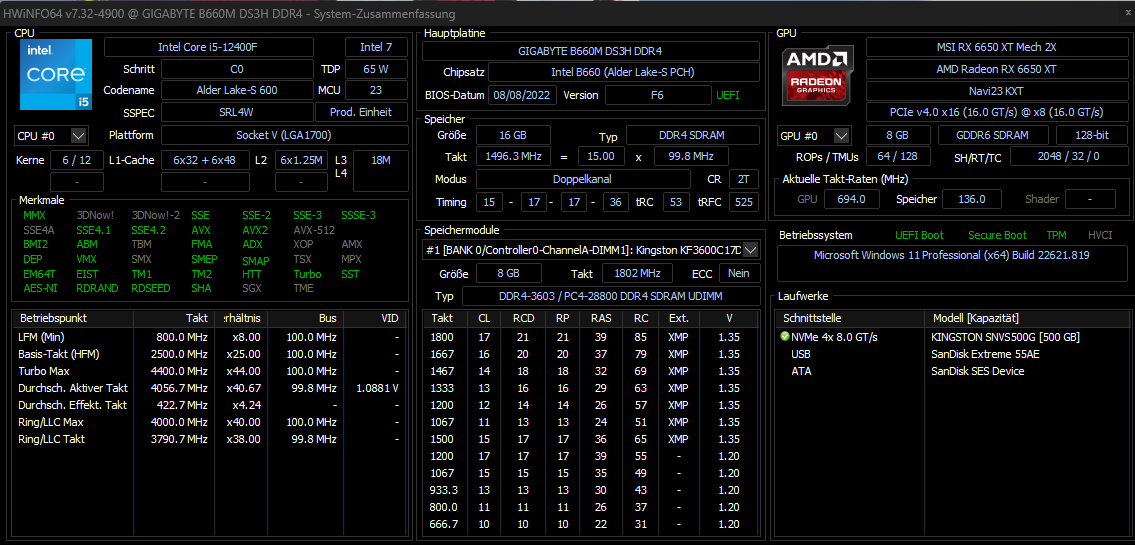Click the Socket V (LGA1700) platform field

click(284, 135)
